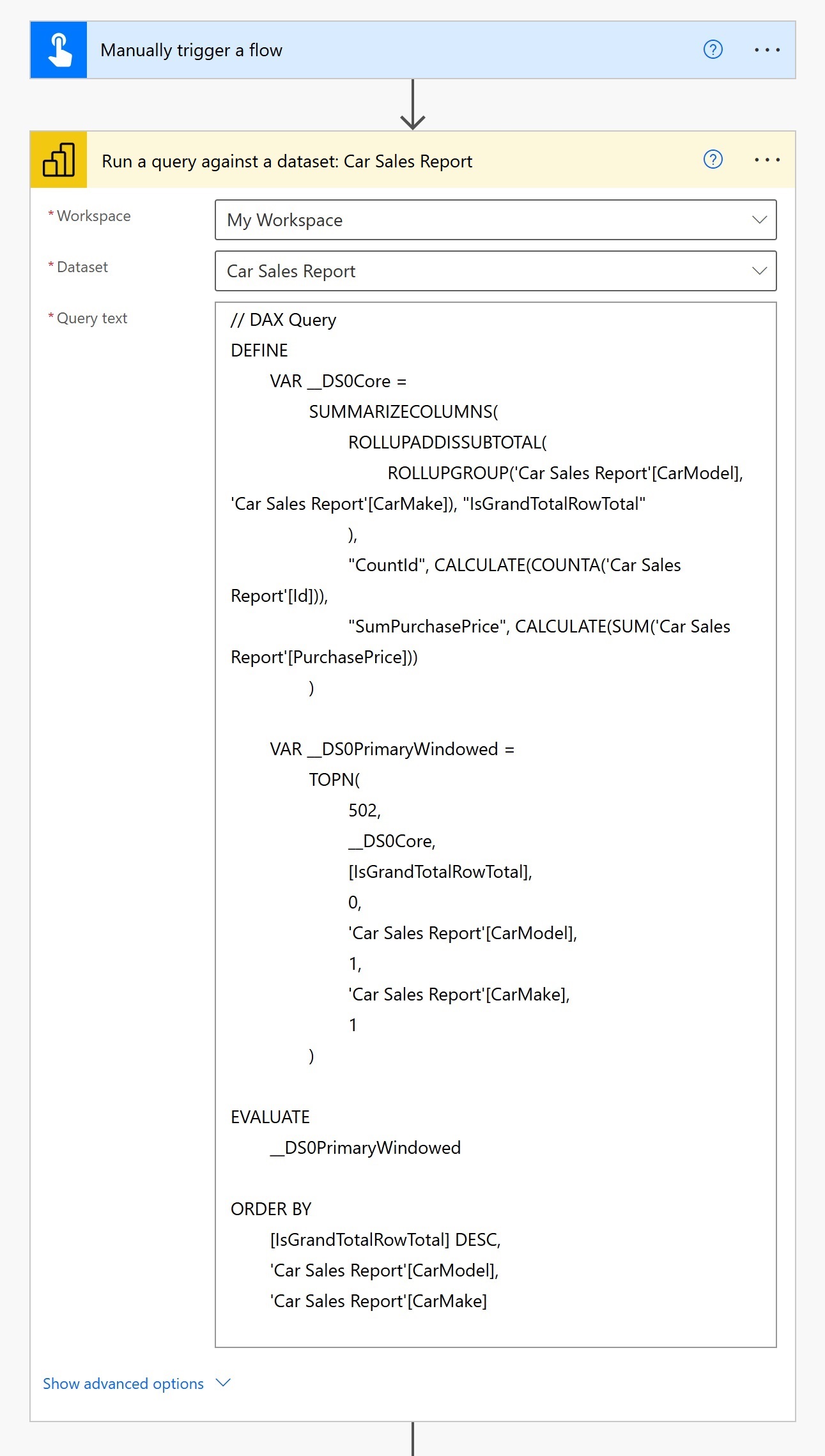Open more options menu for Run a query action
This screenshot has width=825, height=1456.
[767, 160]
